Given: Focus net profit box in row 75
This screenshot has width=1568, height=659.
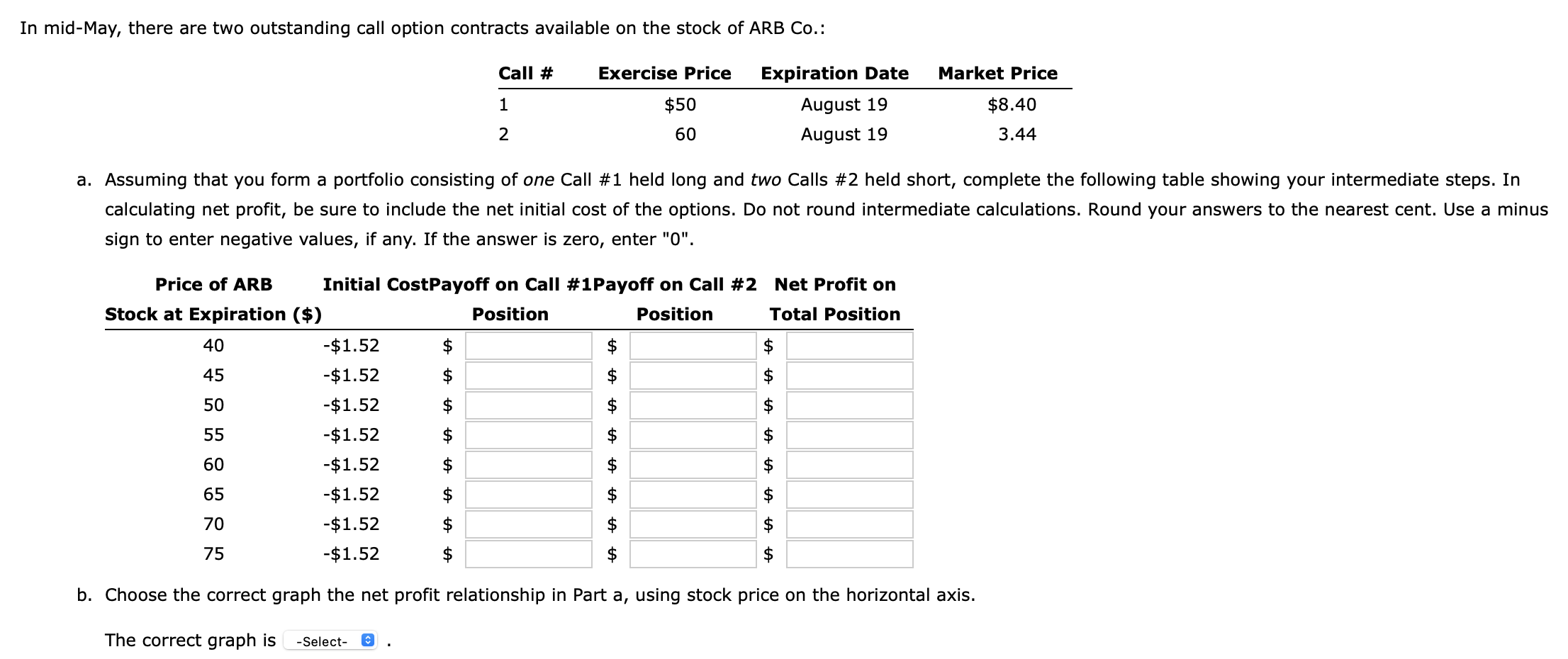Looking at the screenshot, I should (849, 554).
